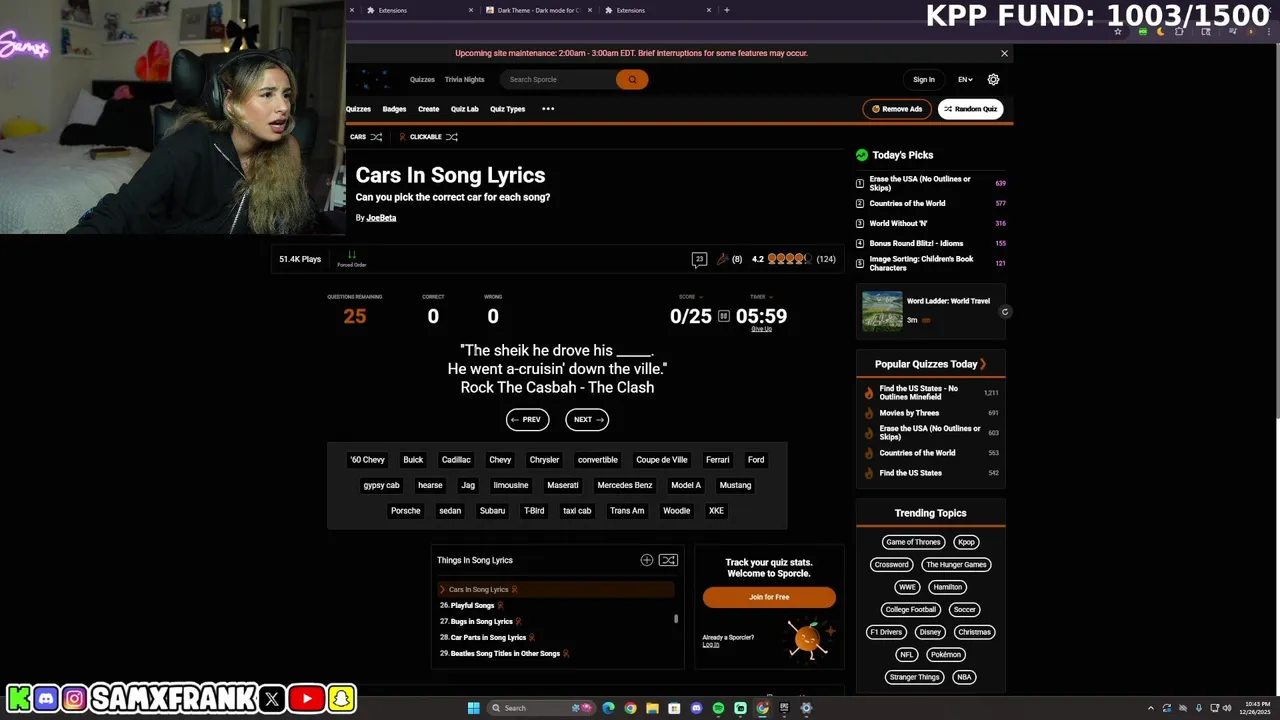Click in the Search Sporcle field
The image size is (1280, 720).
pyautogui.click(x=560, y=79)
